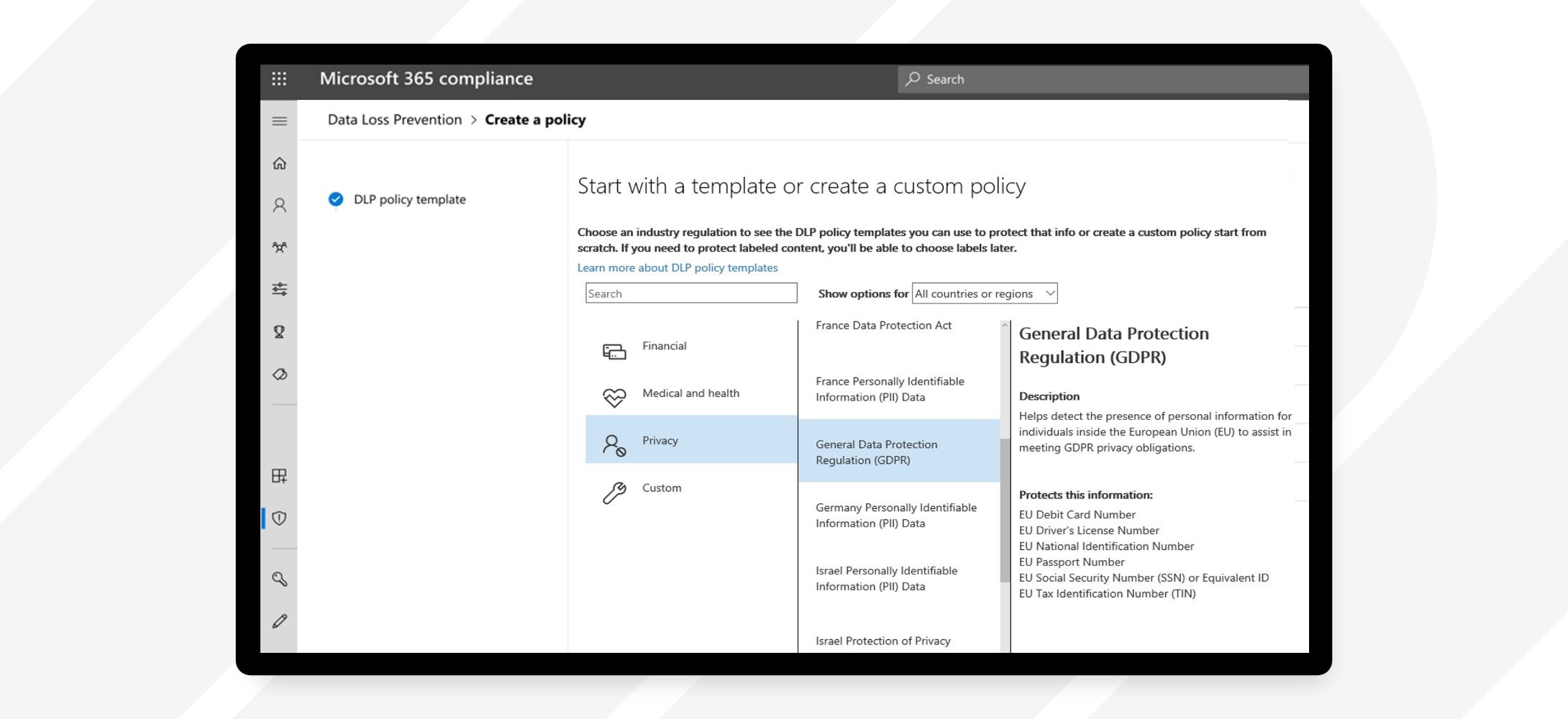Navigate to Data Loss Prevention breadcrumb
Viewport: 1568px width, 719px height.
tap(395, 120)
